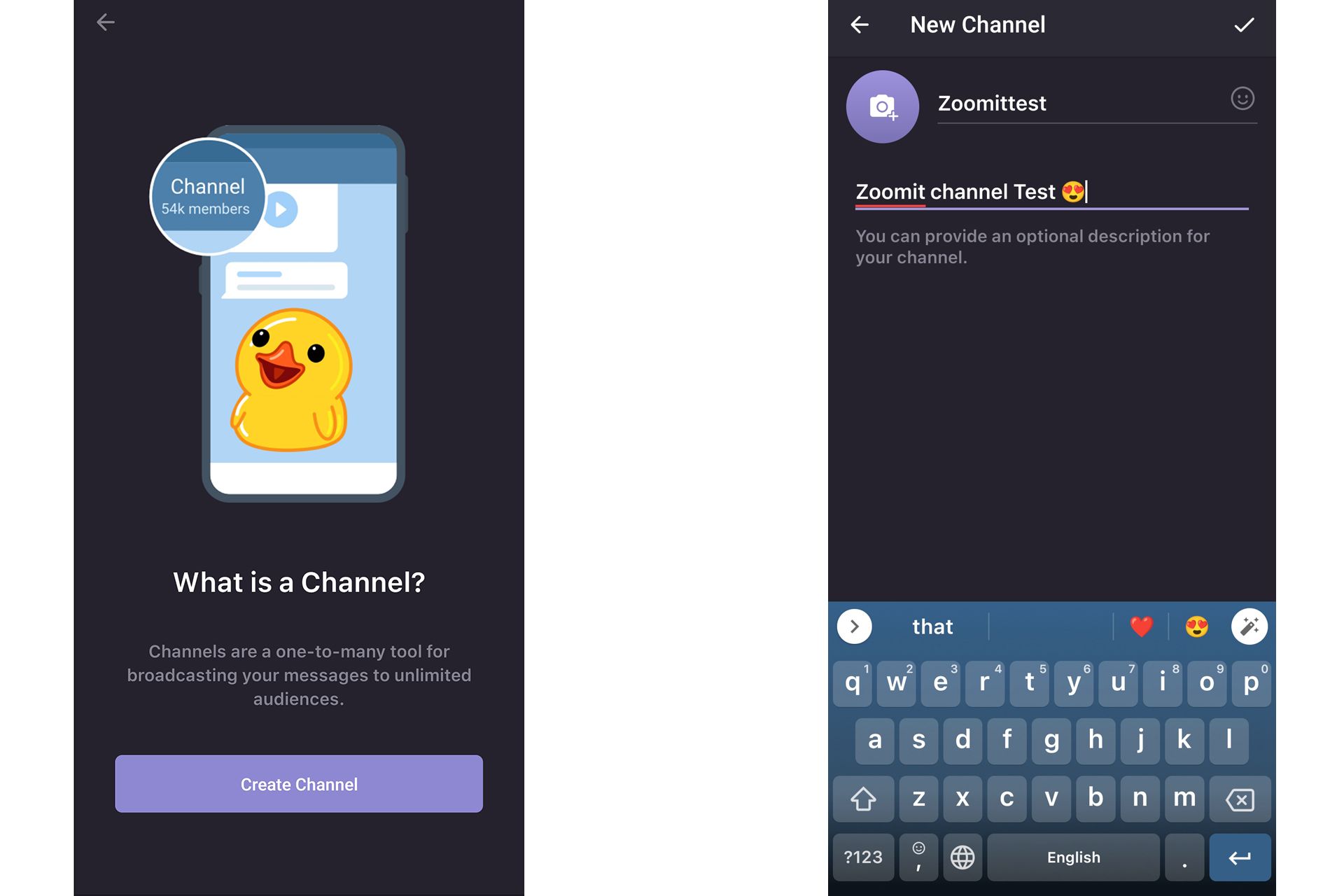This screenshot has width=1344, height=896.
Task: Tap the r key
Action: [x=985, y=683]
